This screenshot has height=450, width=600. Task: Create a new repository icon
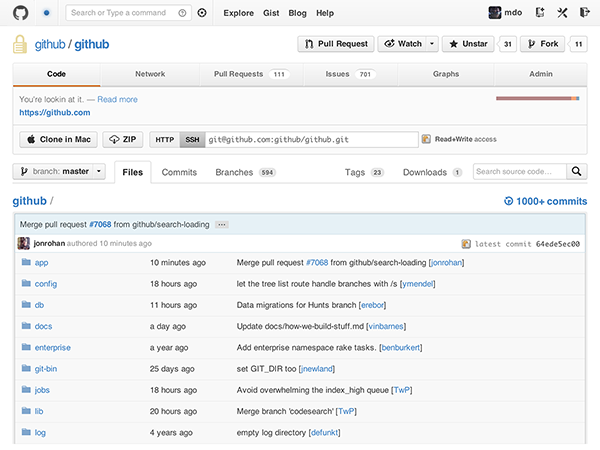click(540, 13)
